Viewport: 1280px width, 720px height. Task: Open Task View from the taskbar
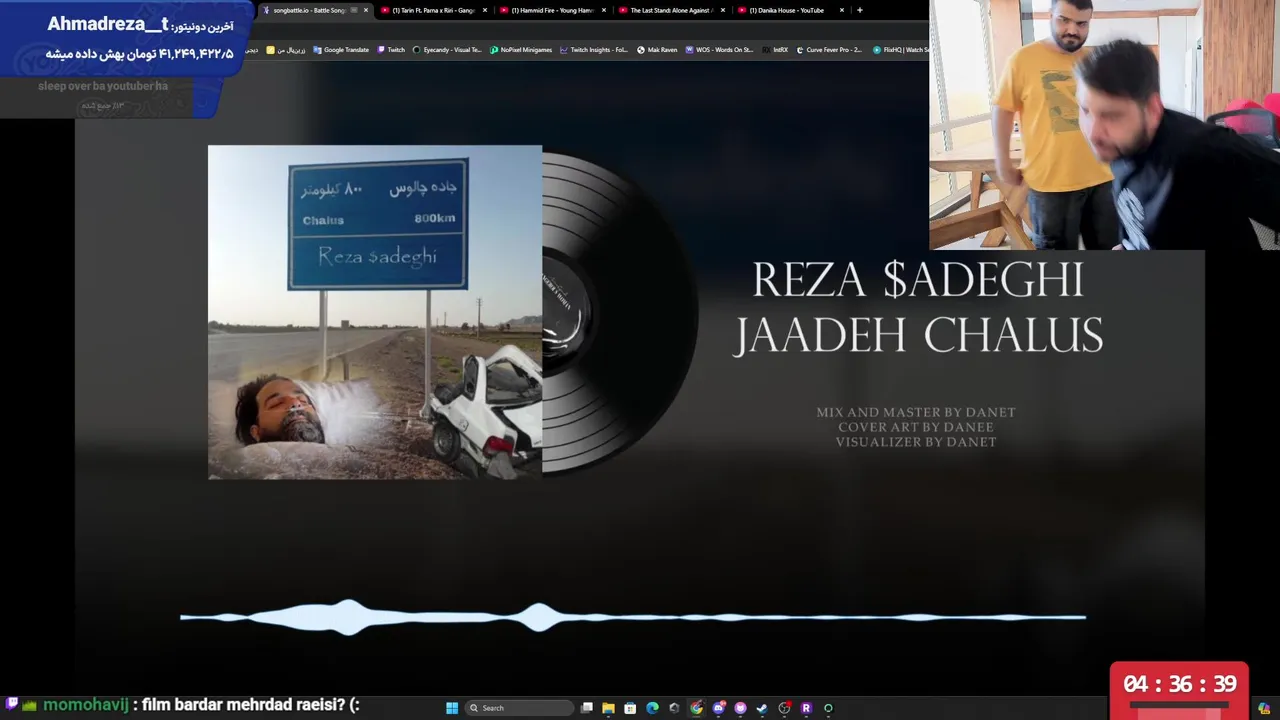[587, 708]
